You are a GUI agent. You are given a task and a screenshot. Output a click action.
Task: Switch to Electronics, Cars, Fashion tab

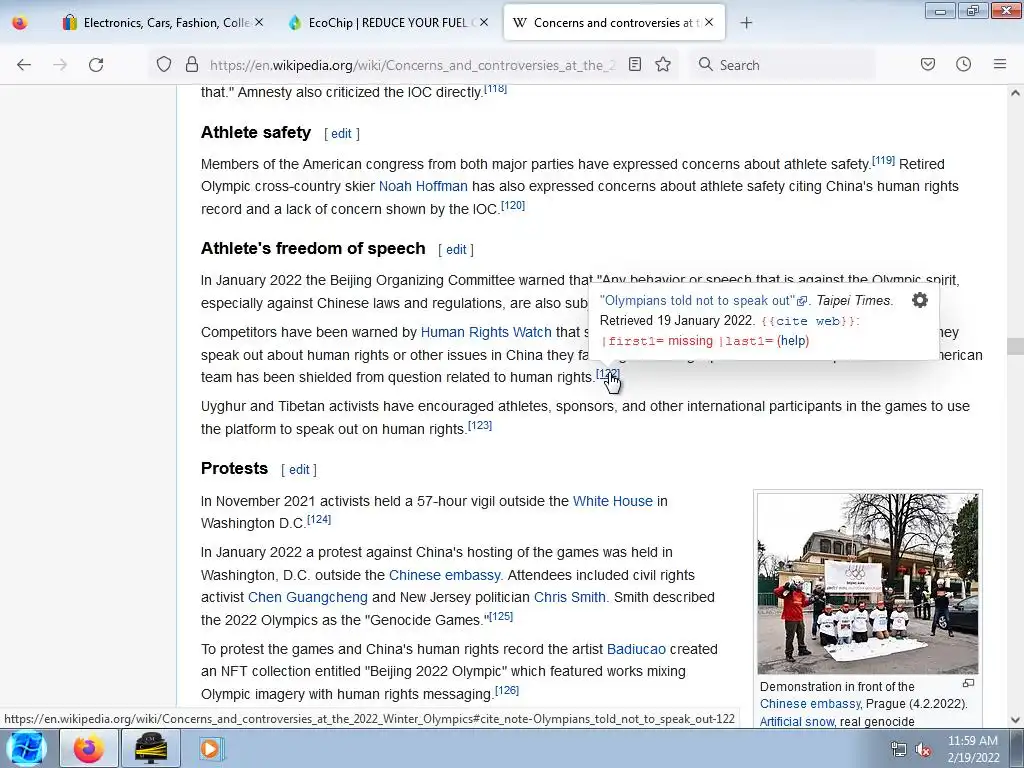pos(163,23)
